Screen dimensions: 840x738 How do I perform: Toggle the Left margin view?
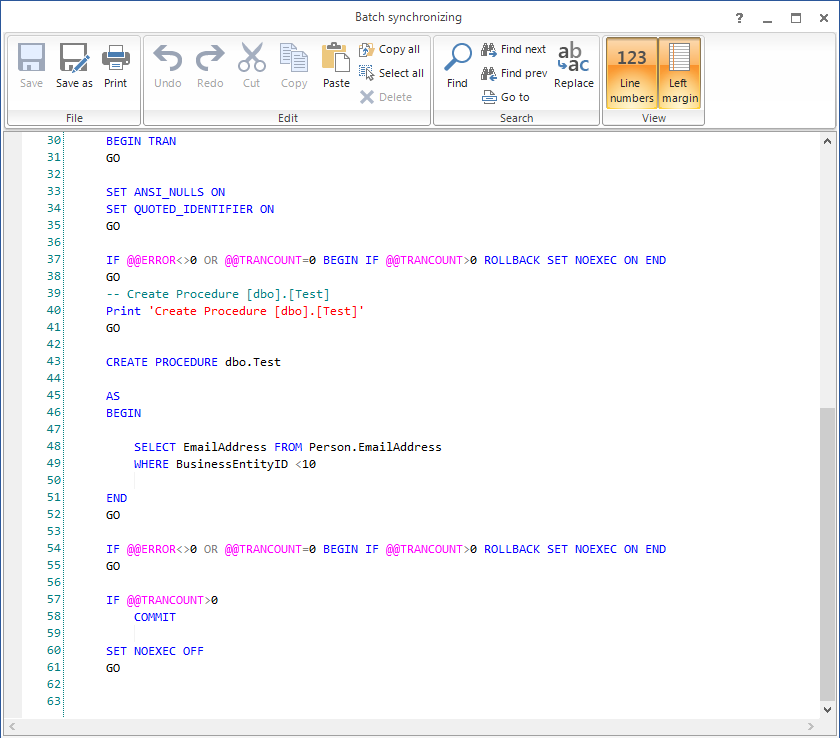tap(680, 72)
